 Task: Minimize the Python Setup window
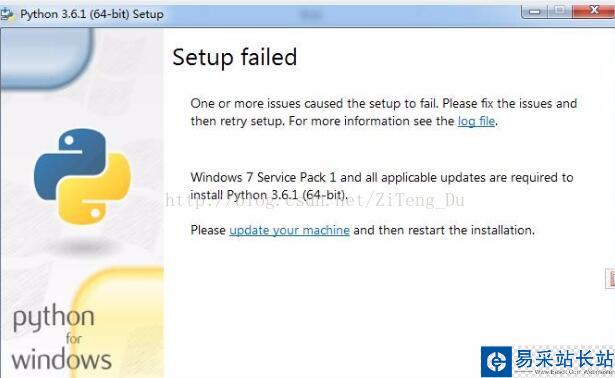534,11
